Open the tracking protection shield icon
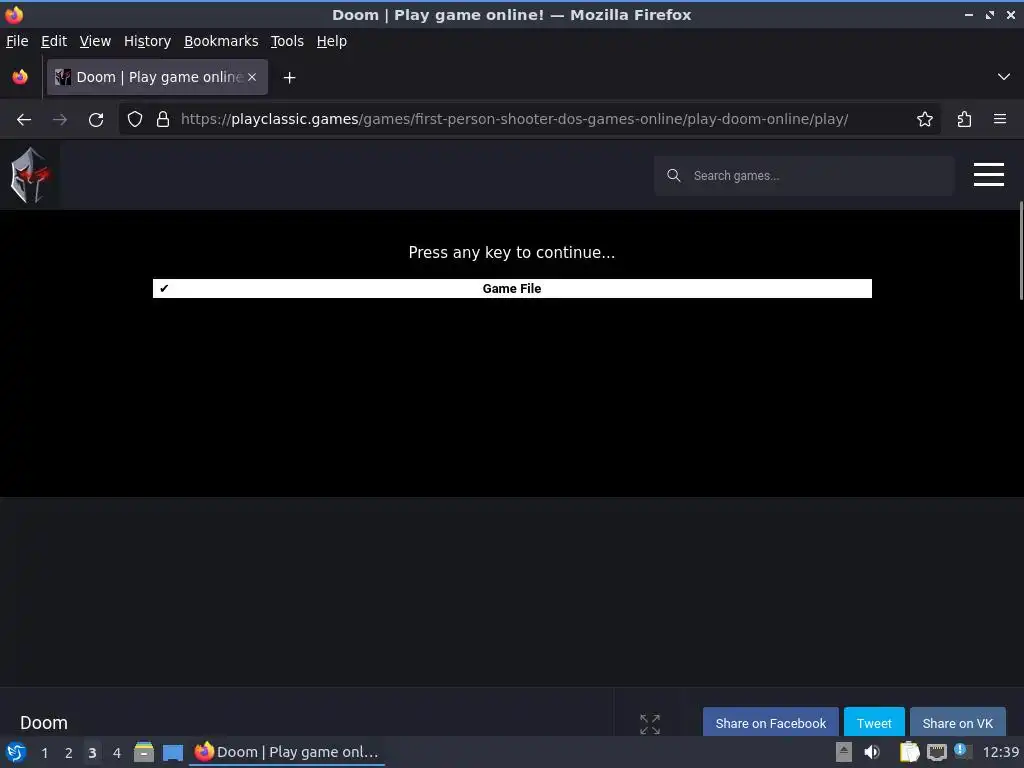 point(135,120)
